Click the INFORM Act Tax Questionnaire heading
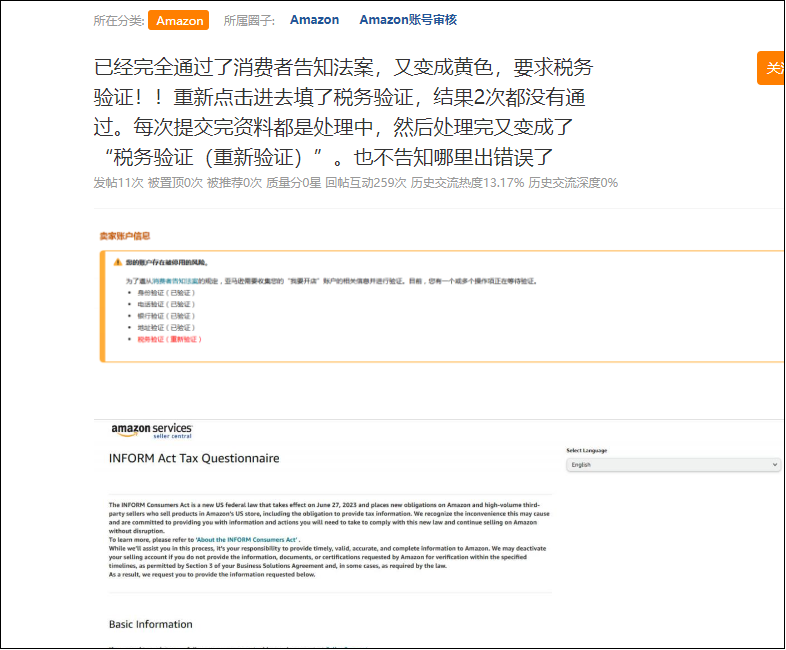This screenshot has width=786, height=650. click(194, 459)
